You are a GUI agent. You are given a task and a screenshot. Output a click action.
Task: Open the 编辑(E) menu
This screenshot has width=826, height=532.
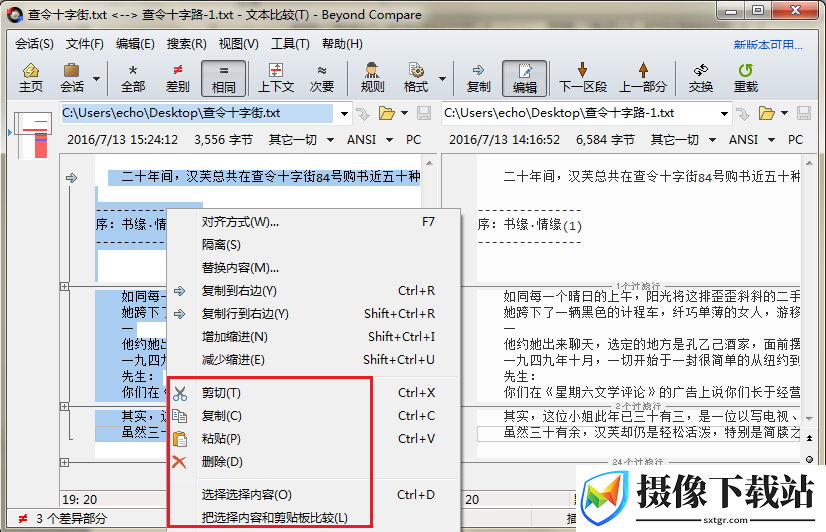point(135,44)
